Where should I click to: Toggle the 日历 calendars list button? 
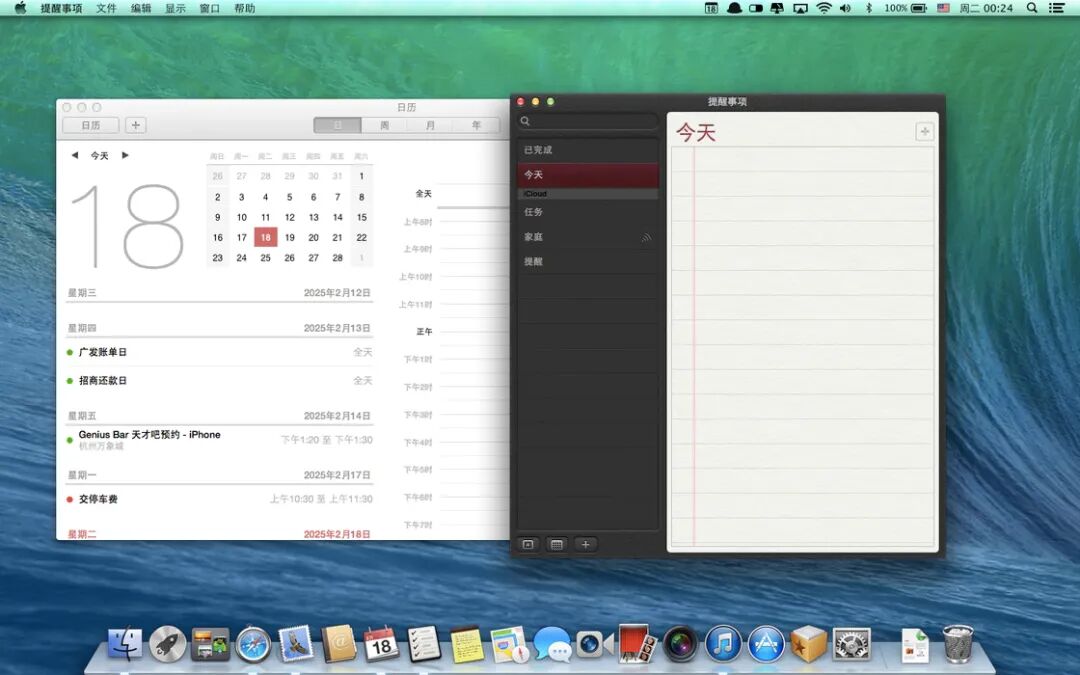(x=91, y=125)
